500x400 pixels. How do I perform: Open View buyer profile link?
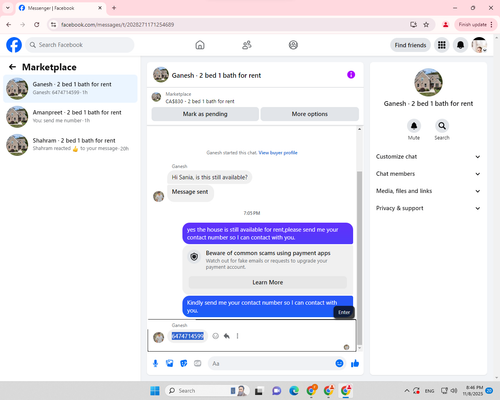(278, 153)
